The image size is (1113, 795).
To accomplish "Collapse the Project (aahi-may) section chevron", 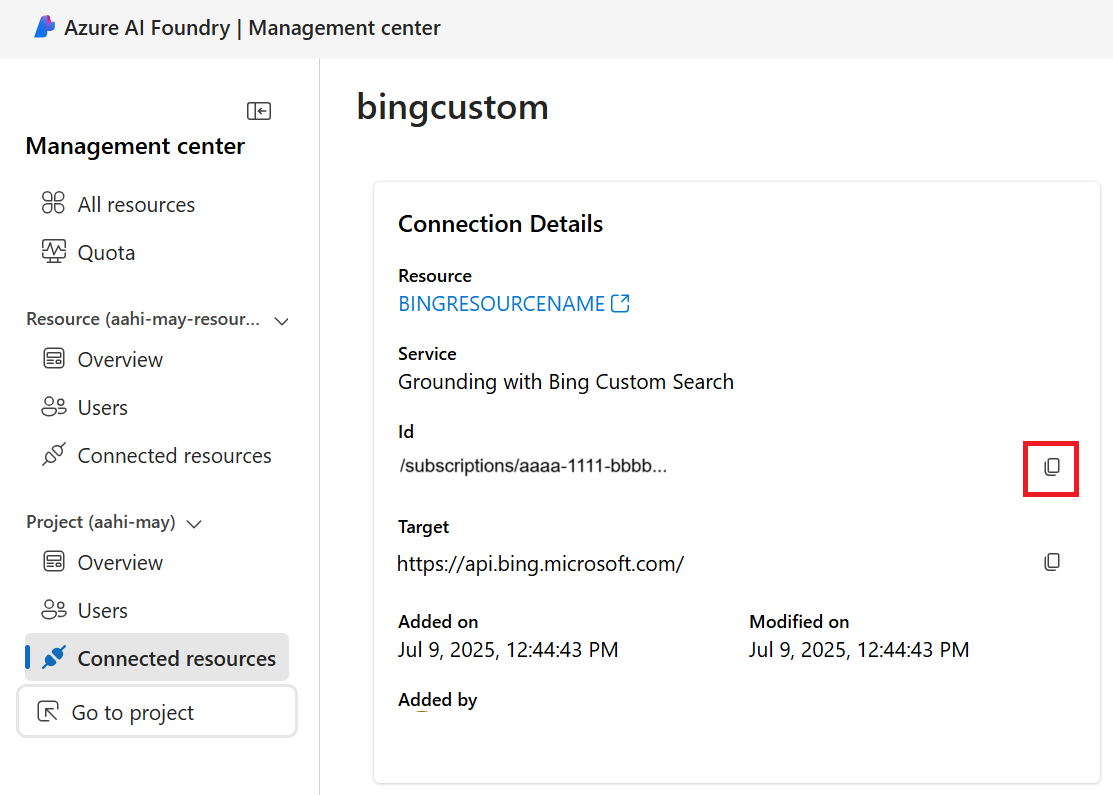I will 194,523.
